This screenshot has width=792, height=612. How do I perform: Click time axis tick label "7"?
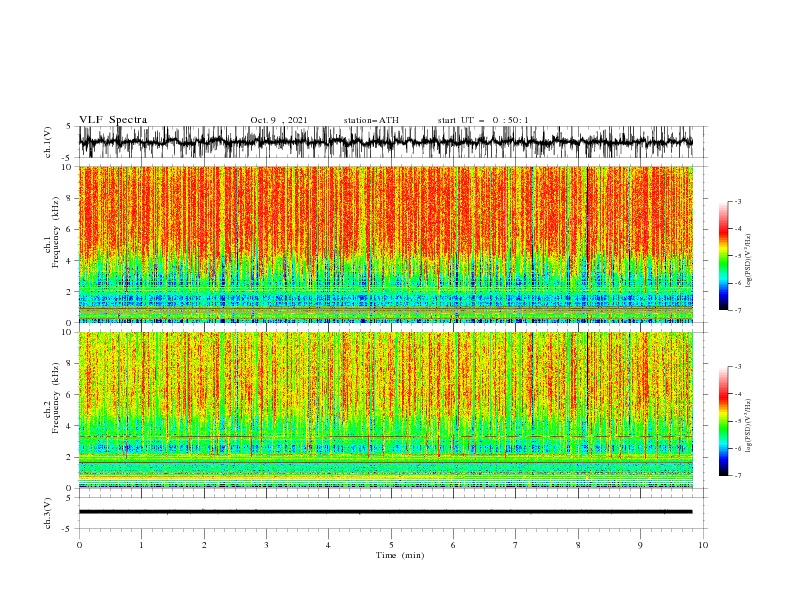tap(516, 545)
